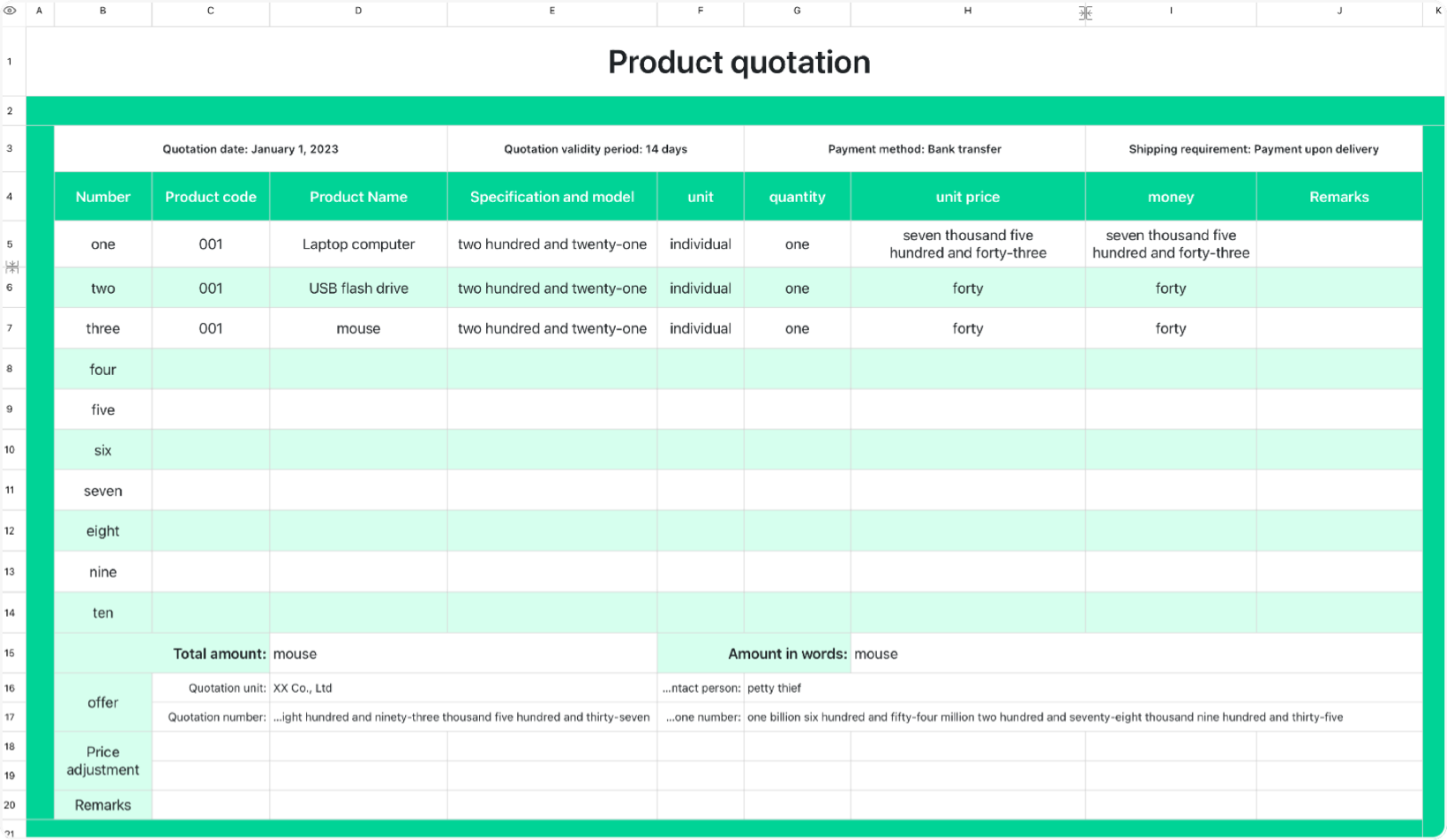Screen dimensions: 1447x840
Task: Select column J header
Action: (1339, 11)
